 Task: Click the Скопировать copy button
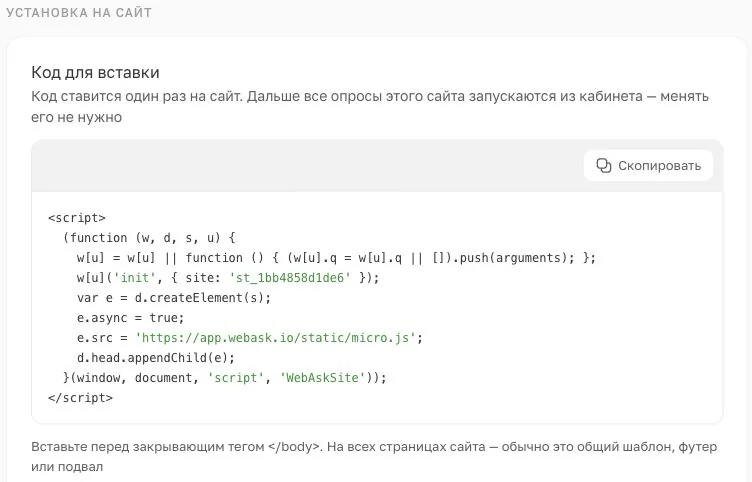(648, 165)
